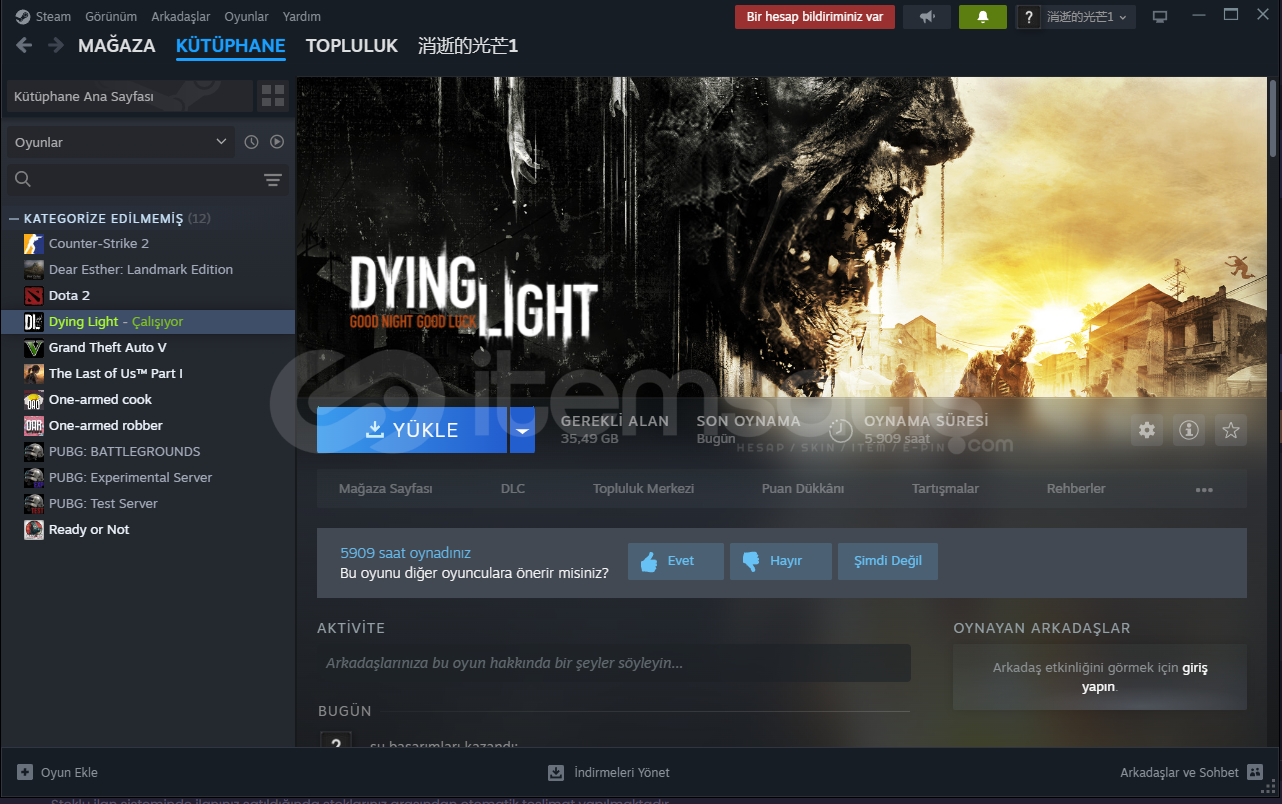Go to the KÜTÜPHANE tab
Image resolution: width=1282 pixels, height=804 pixels.
coord(231,46)
